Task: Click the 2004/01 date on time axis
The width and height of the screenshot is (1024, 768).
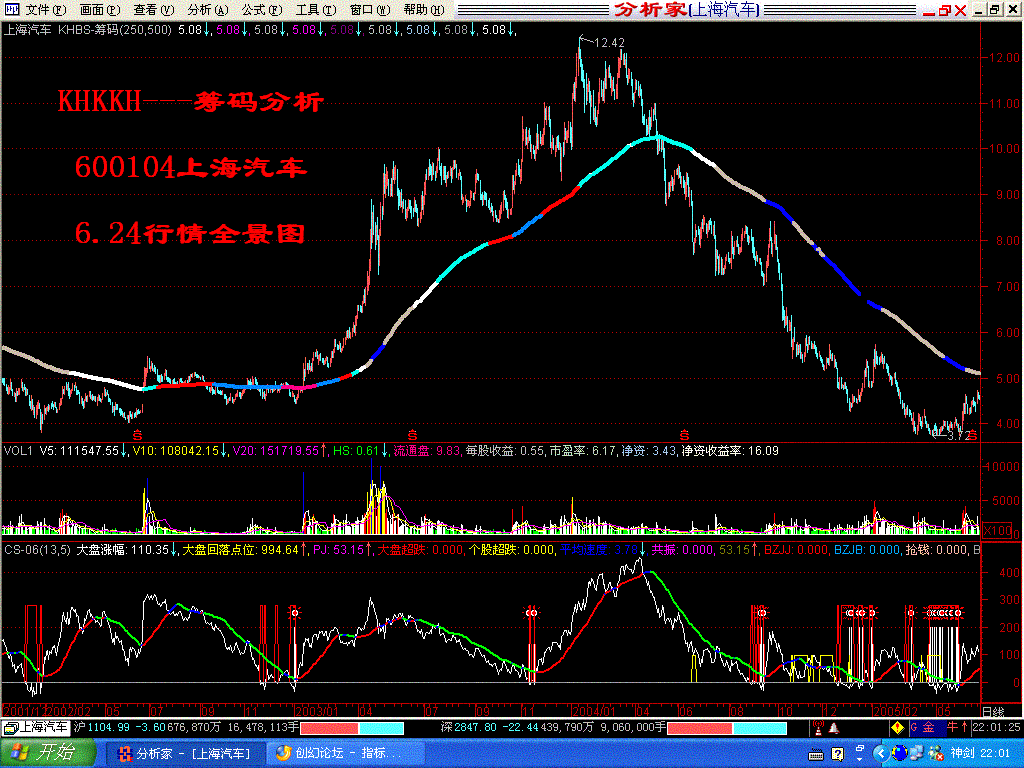Action: (x=594, y=711)
